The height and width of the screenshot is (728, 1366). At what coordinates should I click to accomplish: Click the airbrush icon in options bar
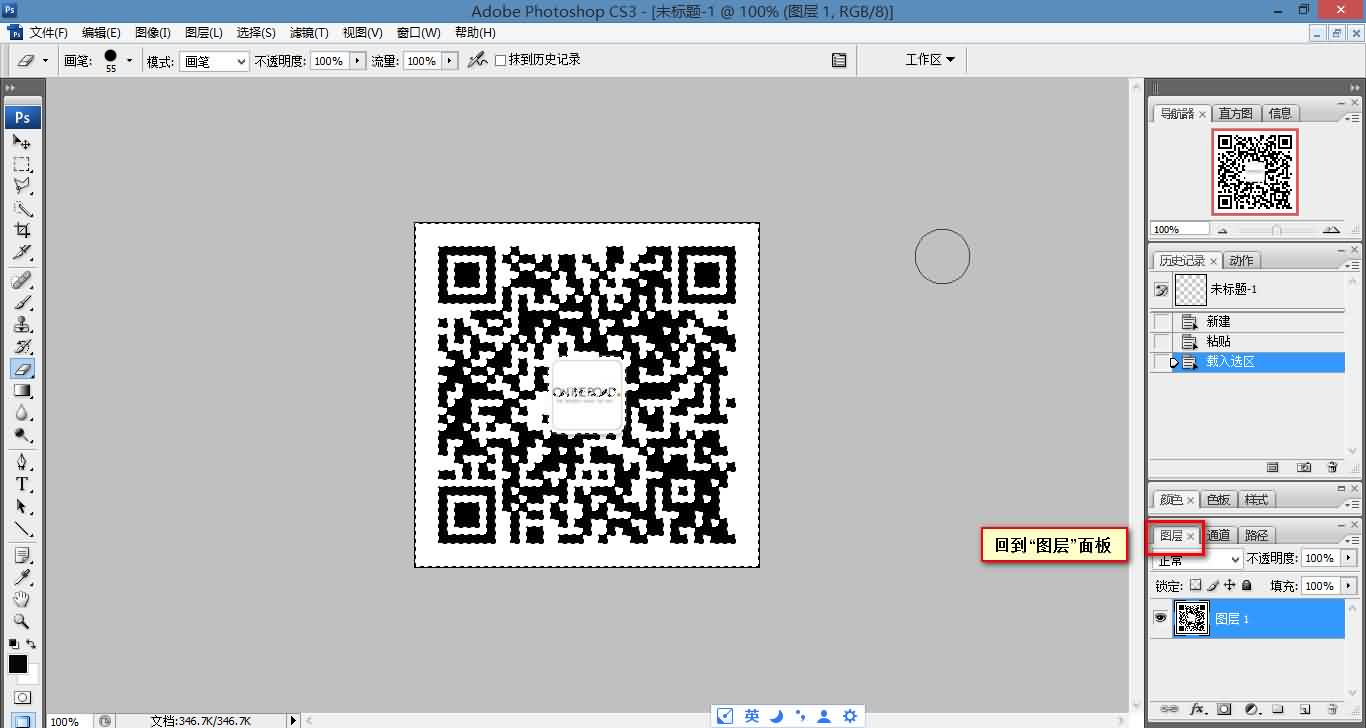pyautogui.click(x=477, y=60)
